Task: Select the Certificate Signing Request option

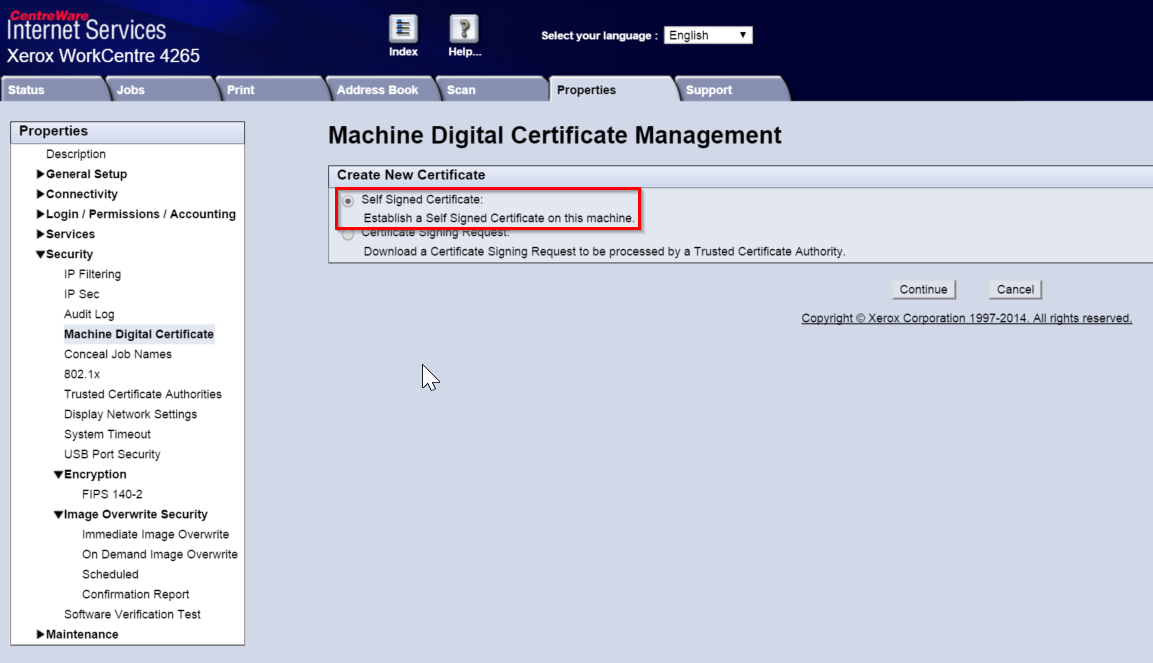Action: pos(347,232)
